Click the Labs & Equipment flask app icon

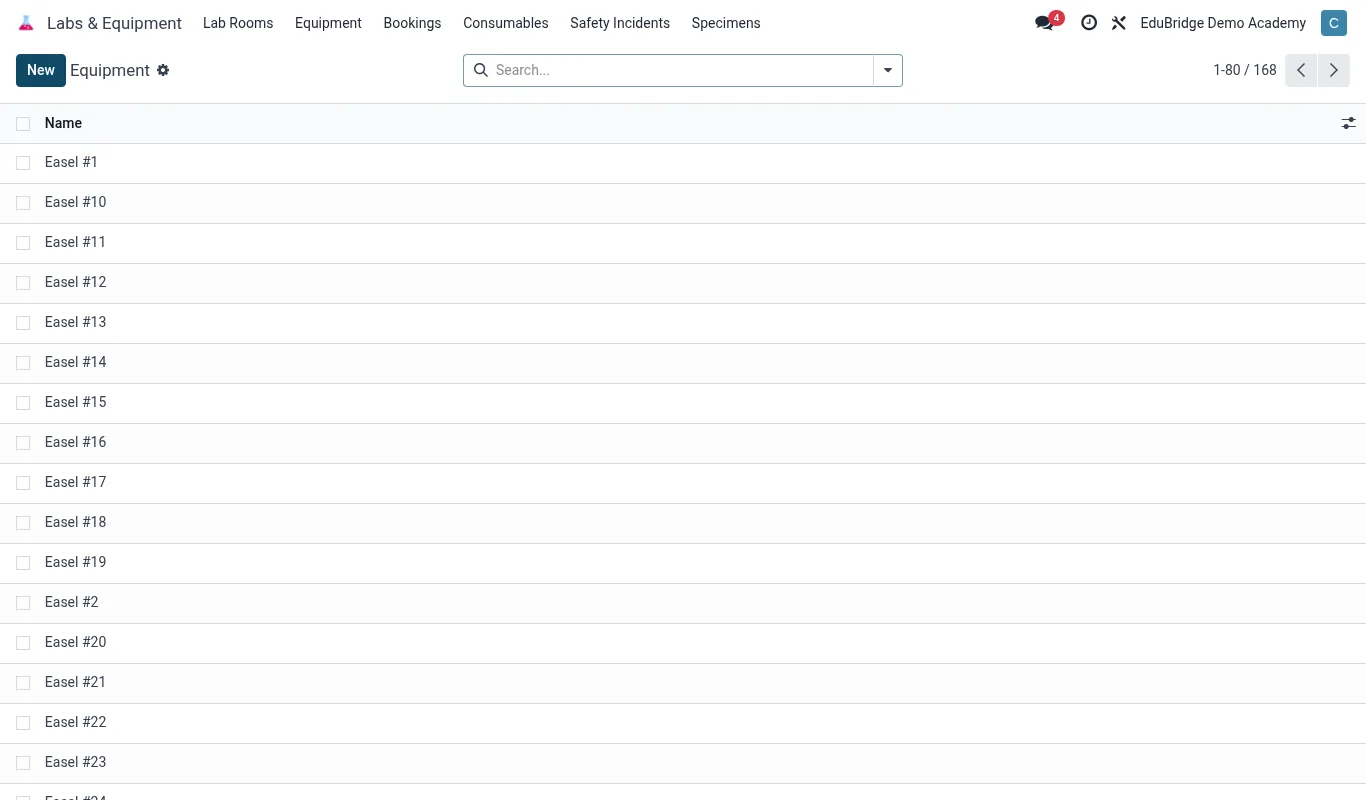coord(26,23)
